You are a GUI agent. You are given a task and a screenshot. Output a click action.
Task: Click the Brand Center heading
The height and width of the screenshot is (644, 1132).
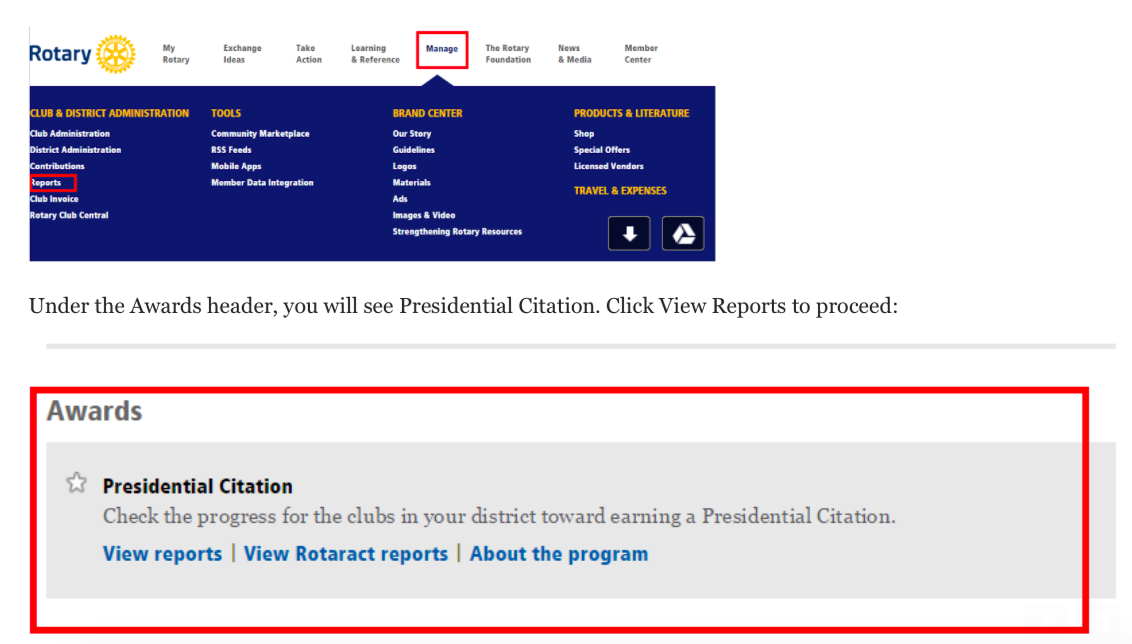pyautogui.click(x=427, y=113)
